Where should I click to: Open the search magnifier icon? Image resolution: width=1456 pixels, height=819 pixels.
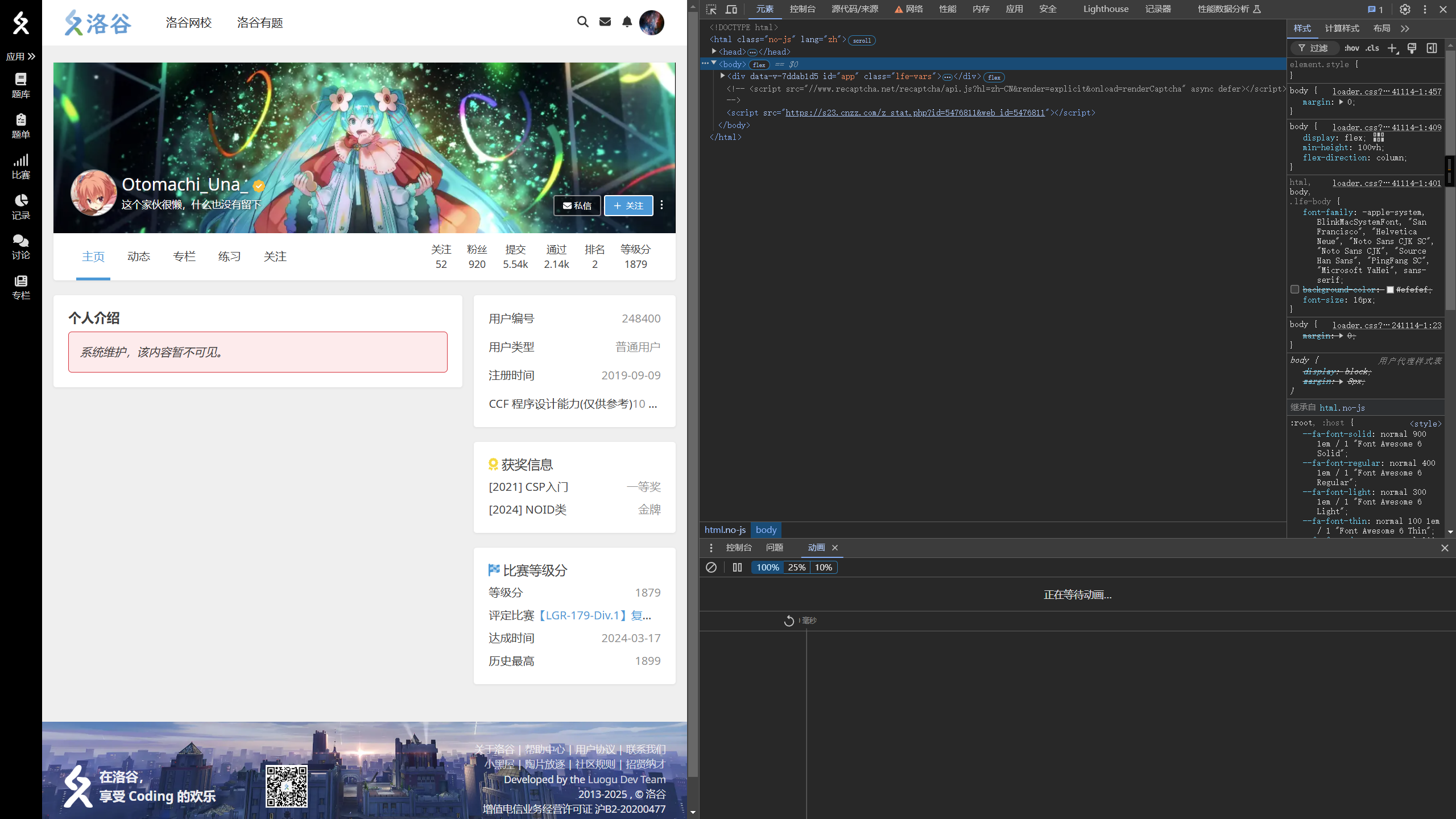tap(582, 22)
